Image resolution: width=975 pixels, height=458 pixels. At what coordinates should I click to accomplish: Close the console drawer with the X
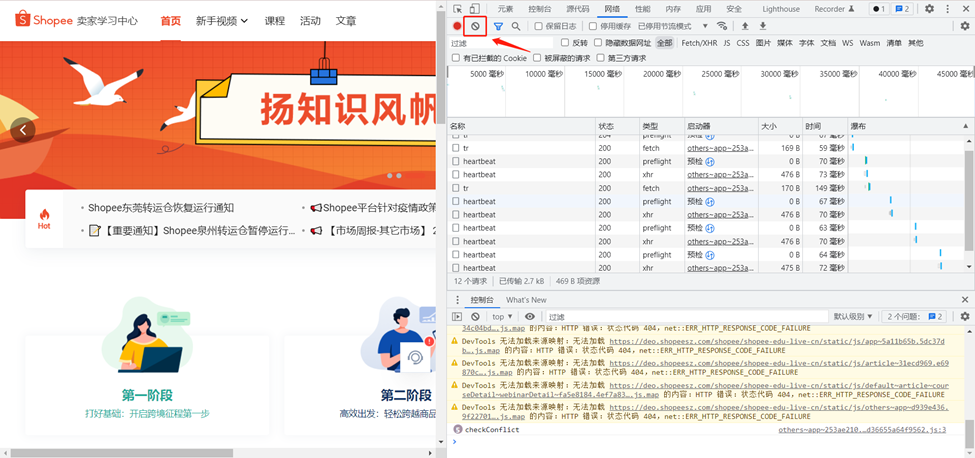point(964,300)
